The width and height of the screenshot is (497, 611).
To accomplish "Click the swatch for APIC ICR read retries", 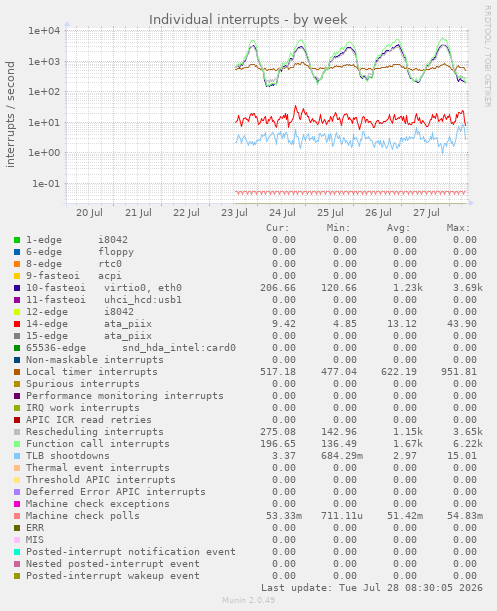I will pos(17,420).
